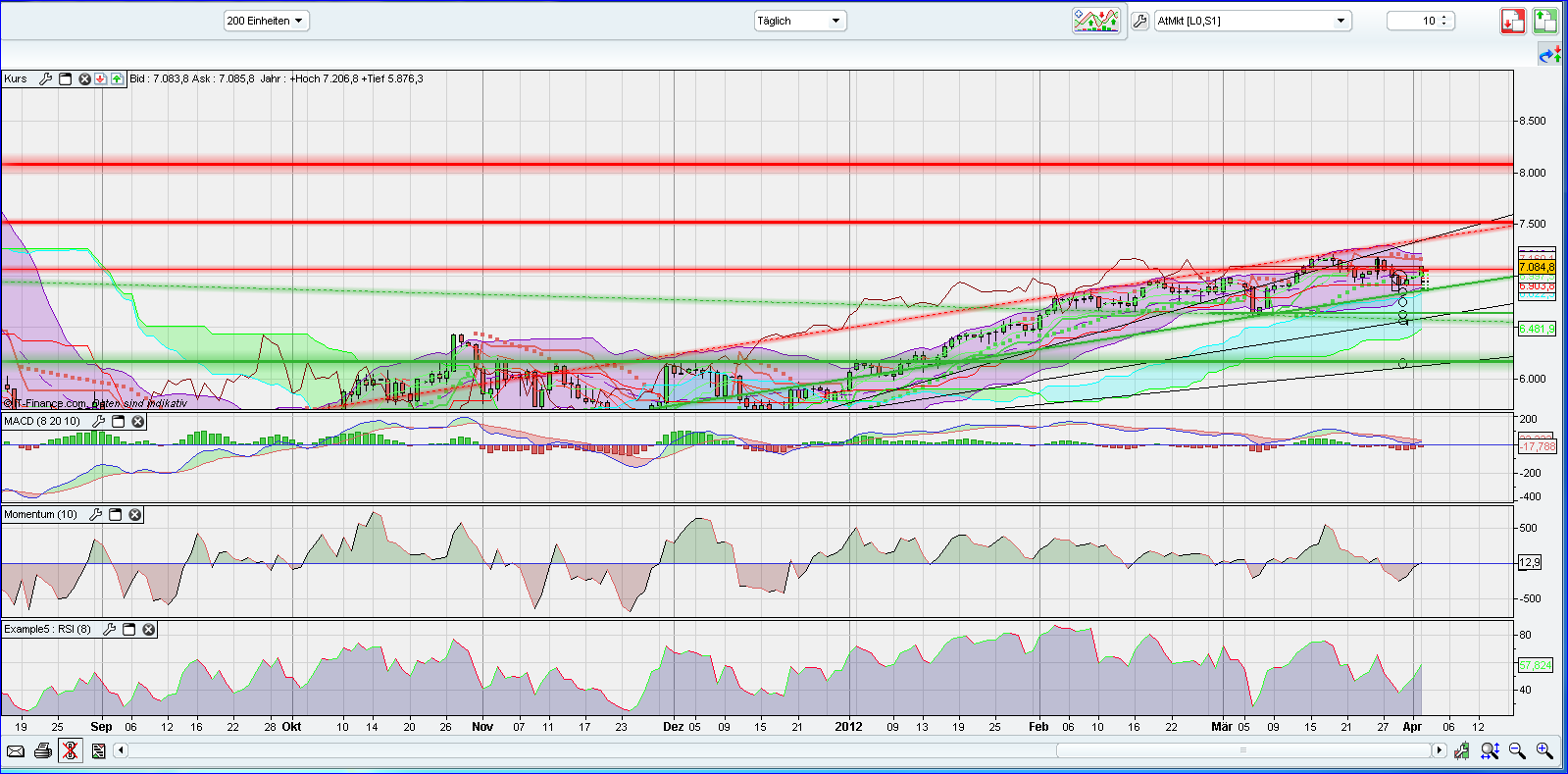
Task: Click the Example5 : RSI (8) label
Action: [47, 630]
